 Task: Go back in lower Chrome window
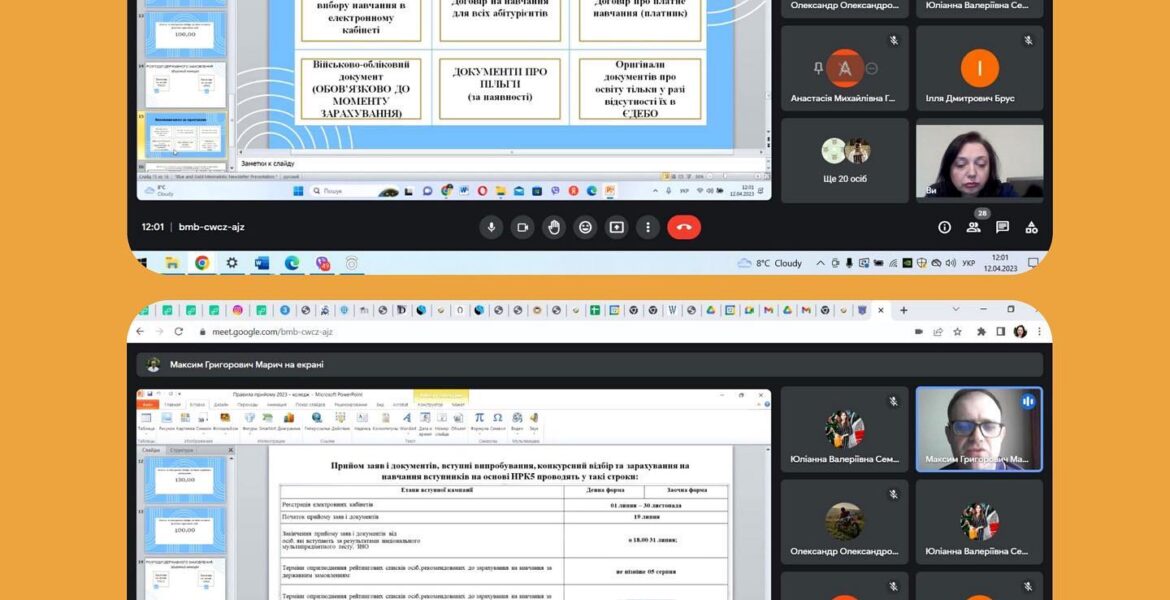(140, 331)
